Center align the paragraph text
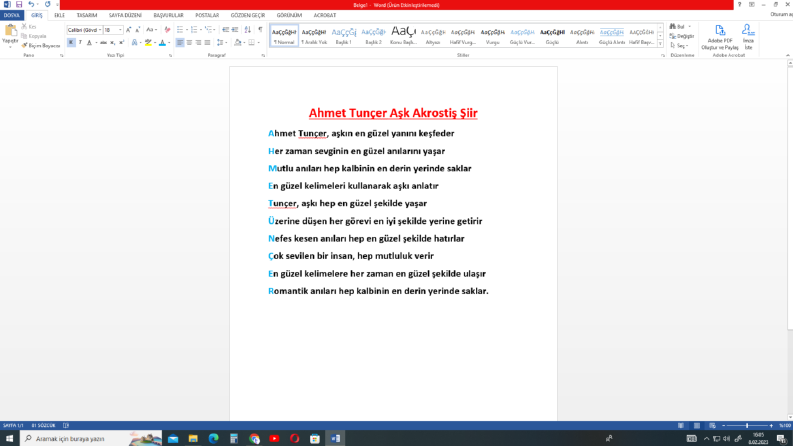793x446 pixels. 189,42
